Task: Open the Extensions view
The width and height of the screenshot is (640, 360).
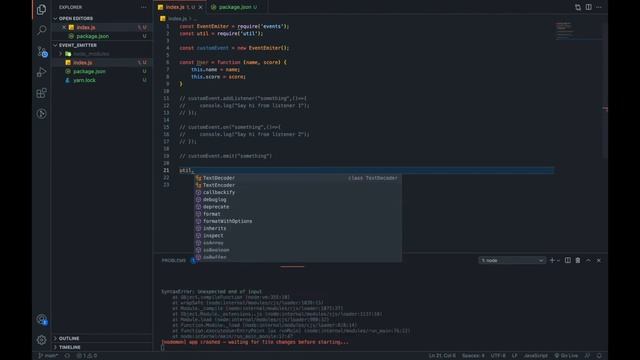Action: [41, 93]
